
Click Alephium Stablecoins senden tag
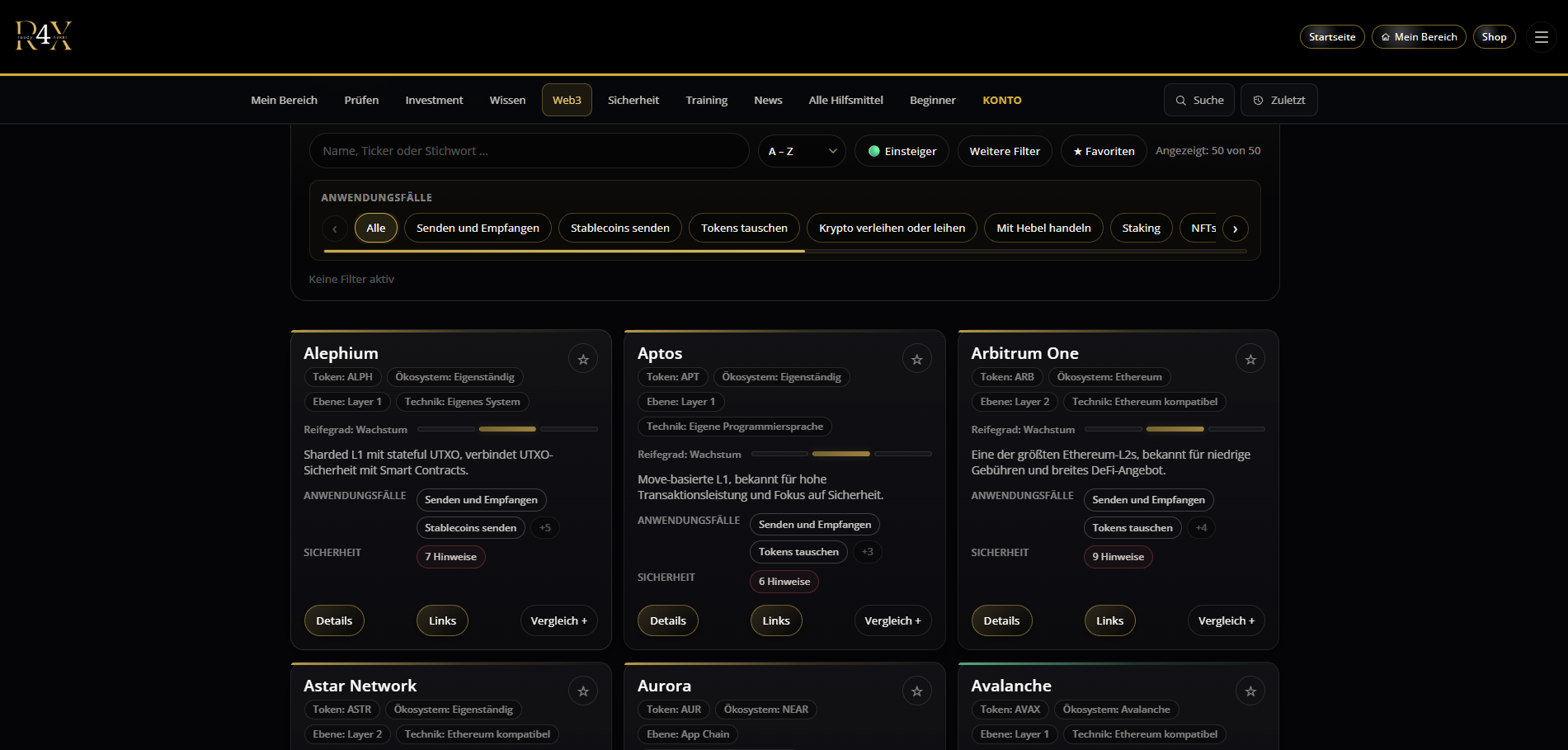pyautogui.click(x=470, y=527)
